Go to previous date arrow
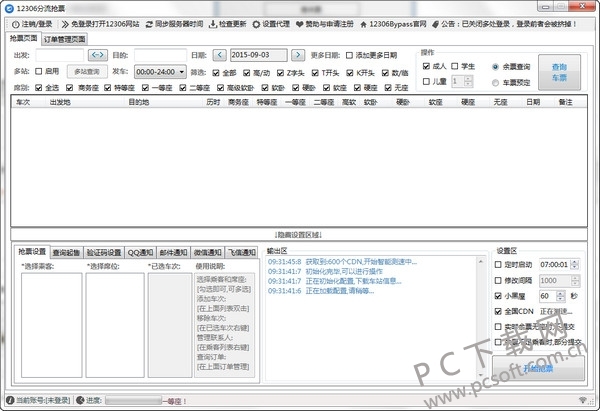This screenshot has width=600, height=411. (x=219, y=55)
